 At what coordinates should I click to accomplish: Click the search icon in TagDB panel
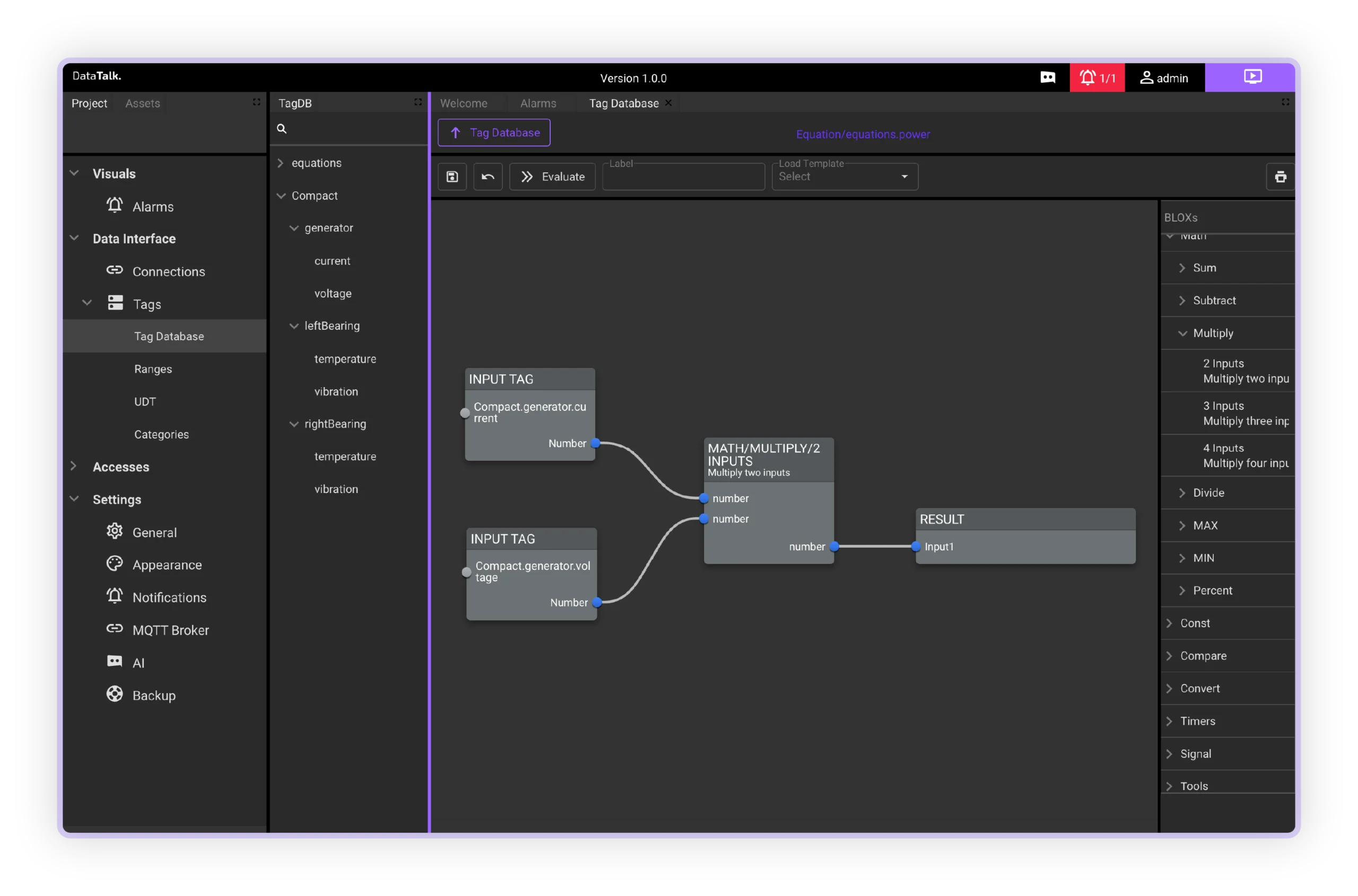282,129
